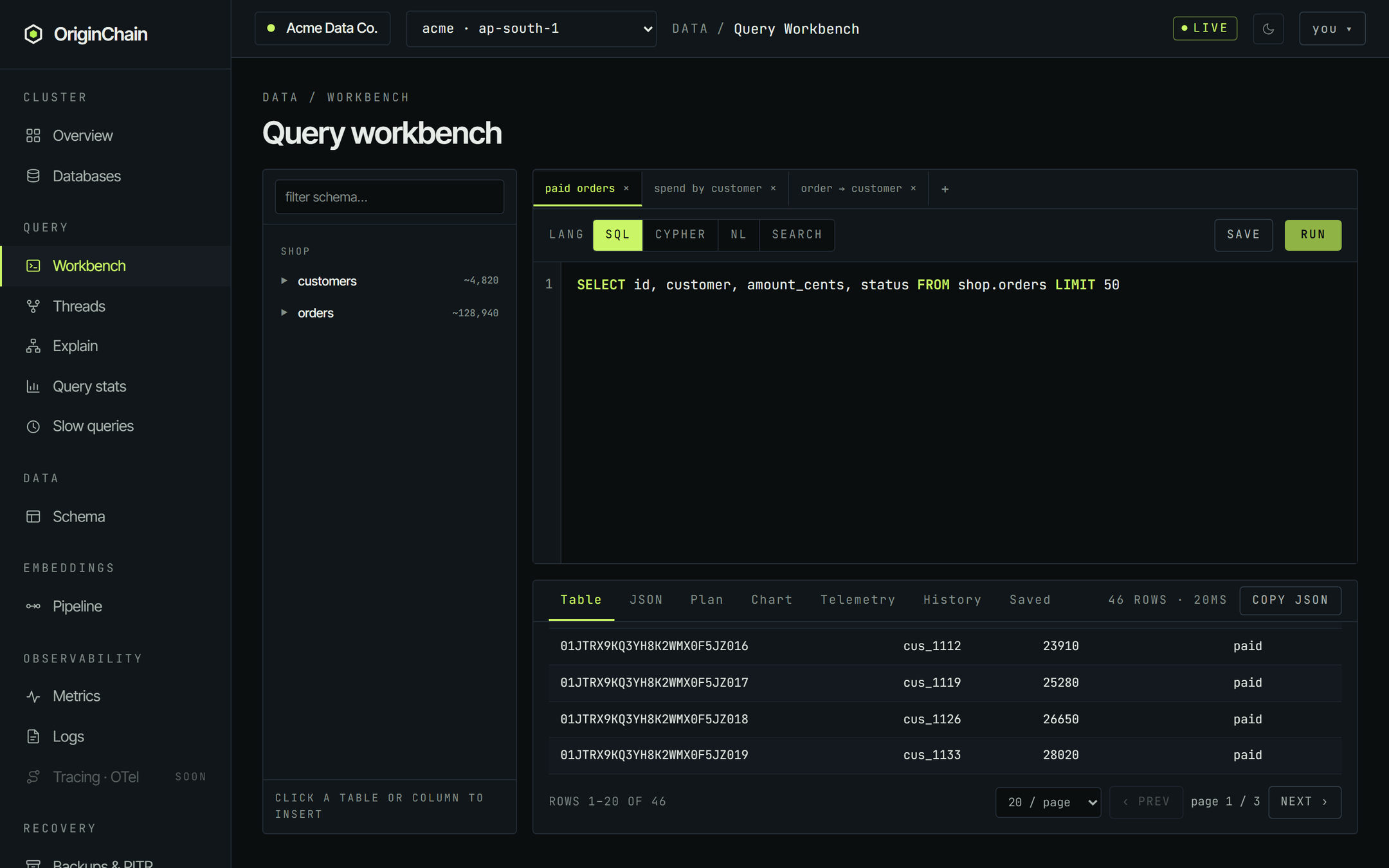Click id ending JZ018
Image resolution: width=1389 pixels, height=868 pixels.
[x=654, y=719]
